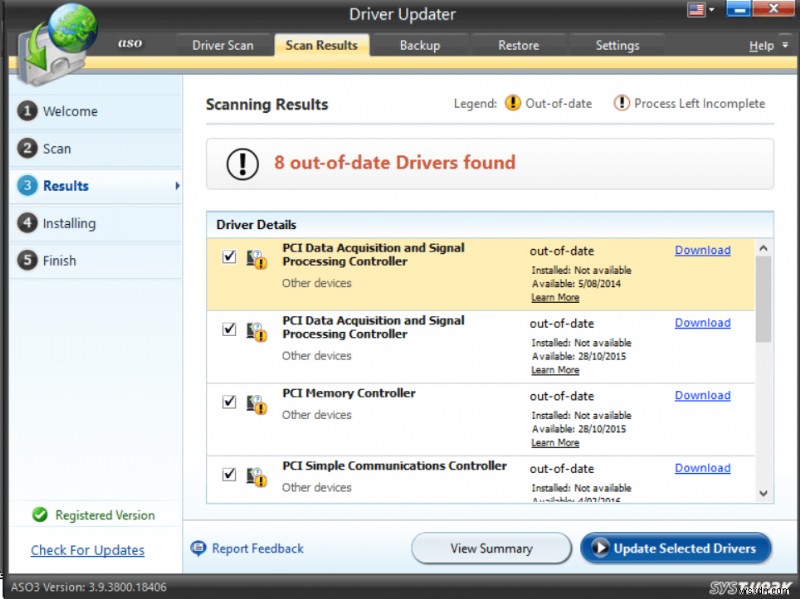Click device icon of 5/08/2014 driver row
Image resolution: width=800 pixels, height=599 pixels.
tap(257, 259)
